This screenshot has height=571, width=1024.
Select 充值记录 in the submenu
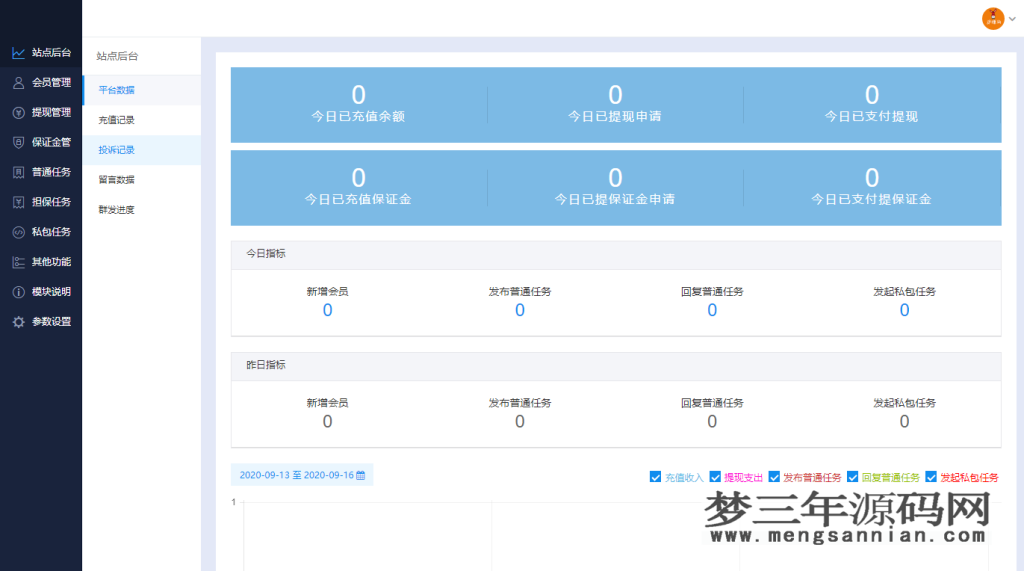142,120
